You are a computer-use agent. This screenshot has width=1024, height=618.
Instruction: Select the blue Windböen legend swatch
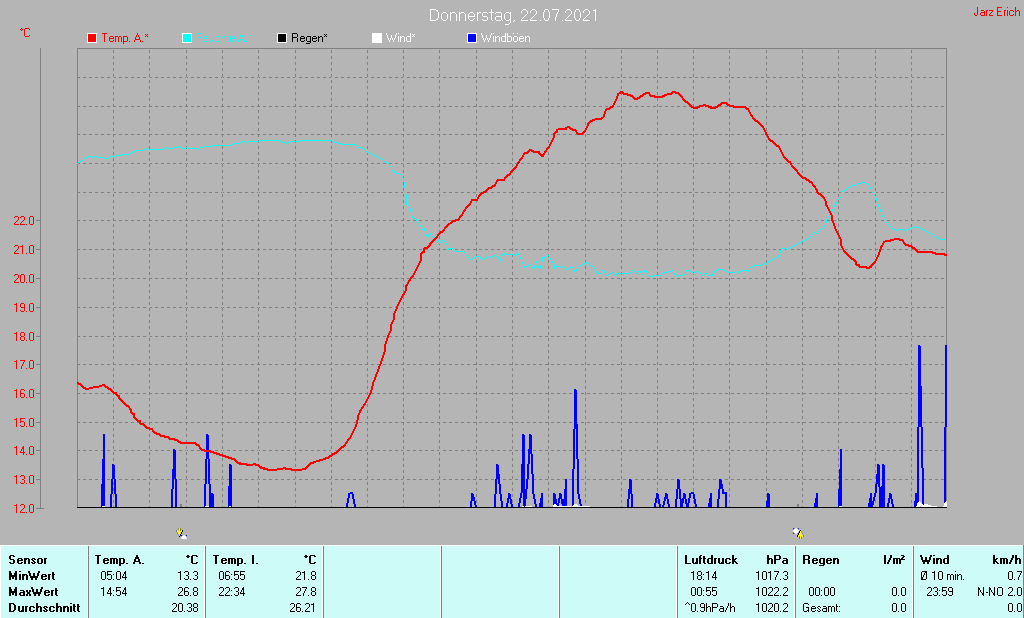pyautogui.click(x=472, y=38)
